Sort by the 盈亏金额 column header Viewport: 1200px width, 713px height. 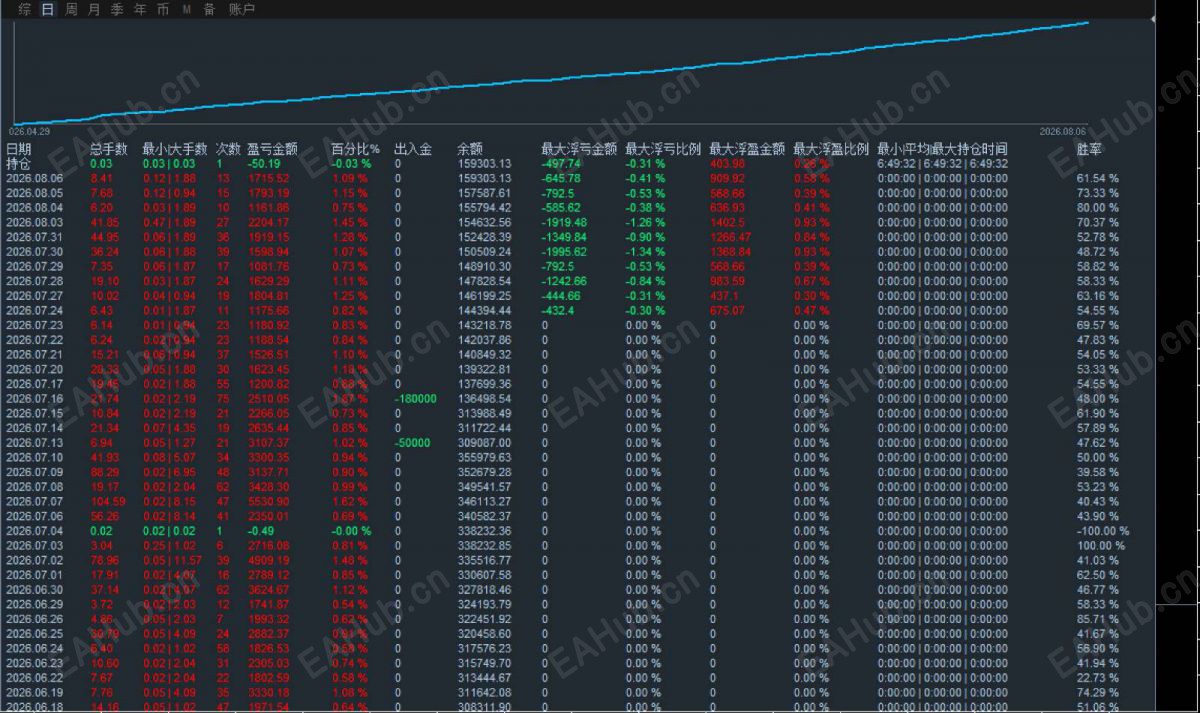[x=273, y=149]
